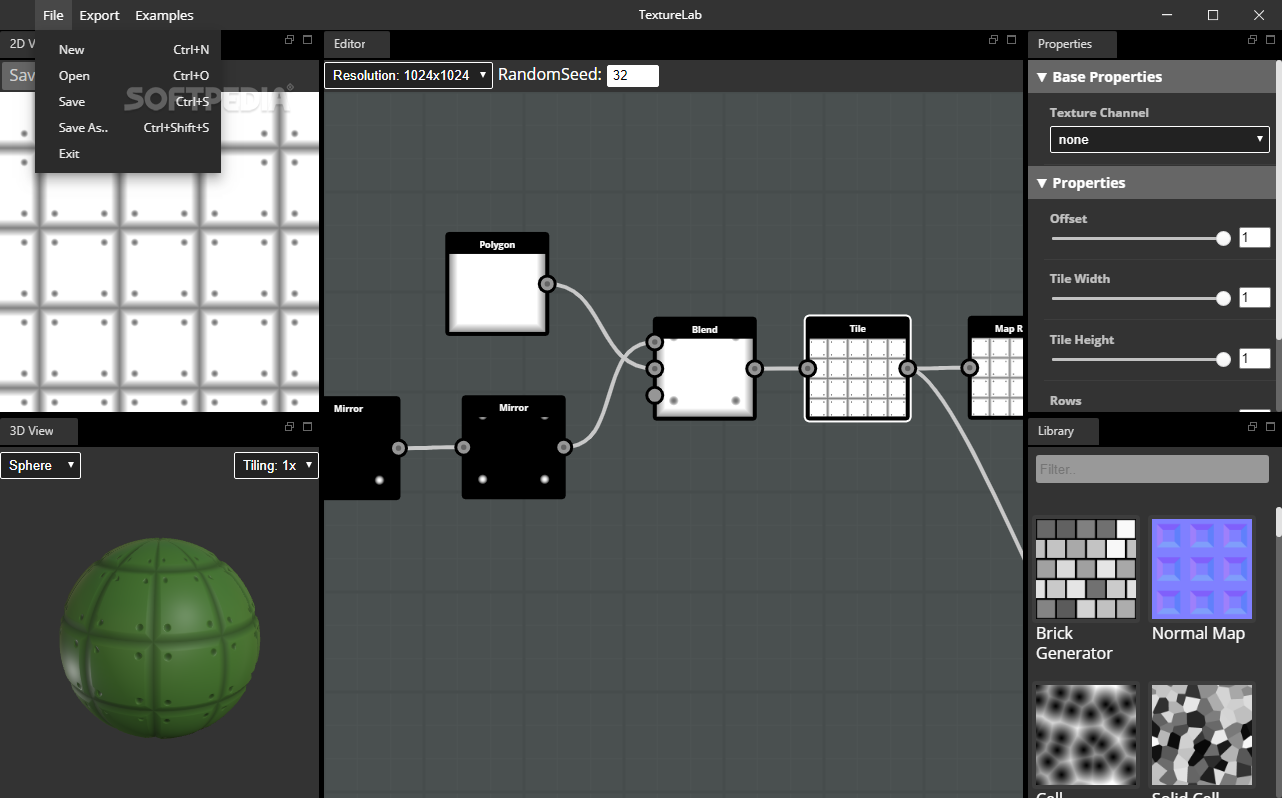
Task: Maximize the Properties panel
Action: (1271, 40)
